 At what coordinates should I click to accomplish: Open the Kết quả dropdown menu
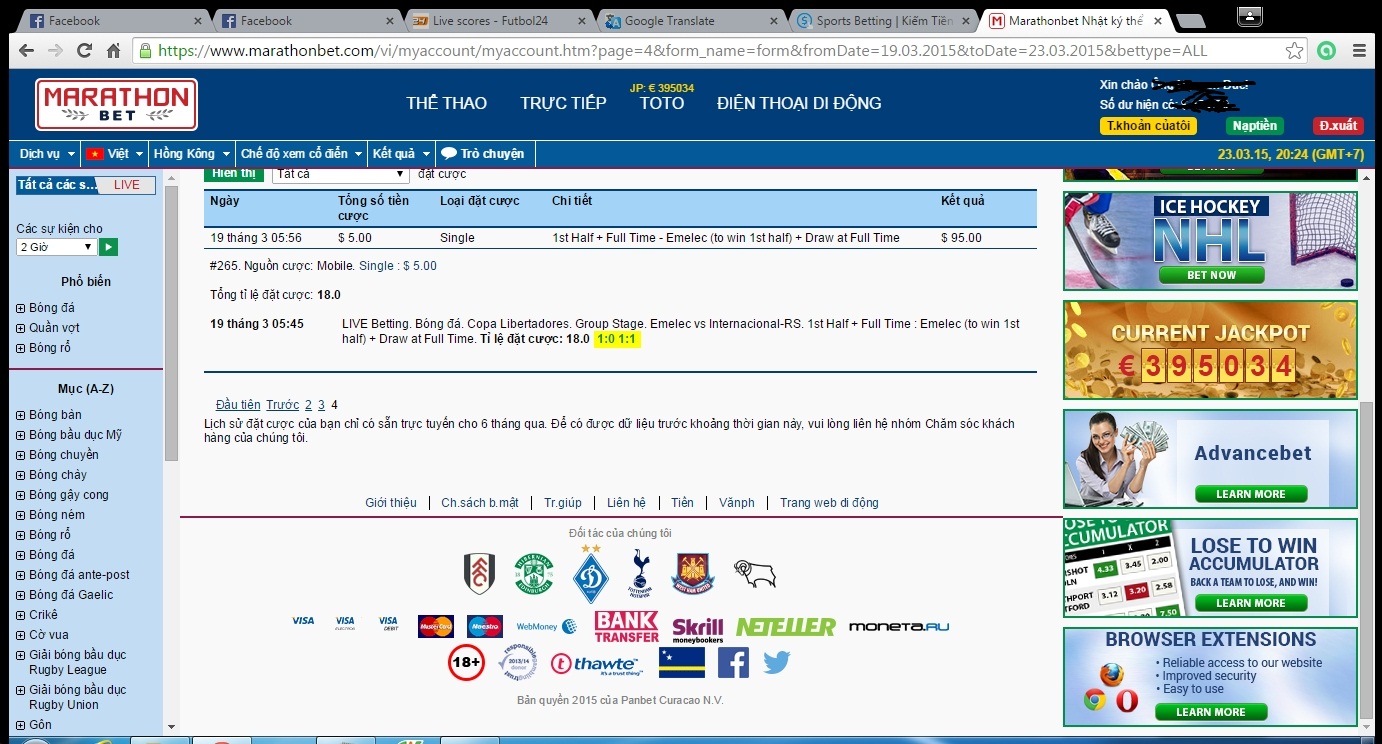(401, 154)
